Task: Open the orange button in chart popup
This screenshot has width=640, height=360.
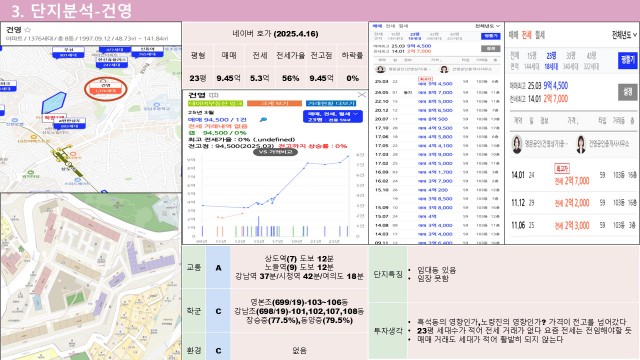Action: point(274,104)
